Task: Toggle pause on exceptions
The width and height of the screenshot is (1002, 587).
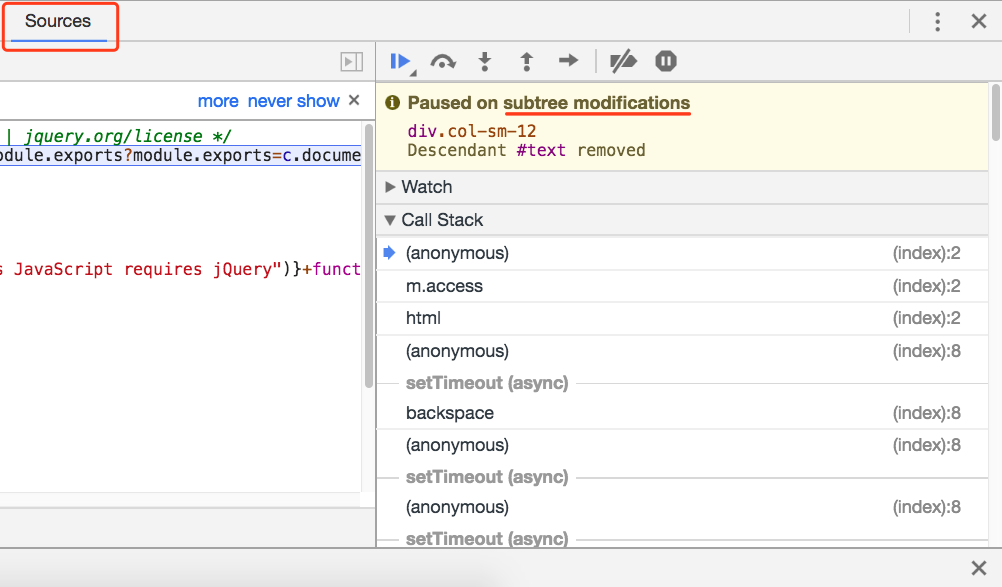Action: pos(666,62)
